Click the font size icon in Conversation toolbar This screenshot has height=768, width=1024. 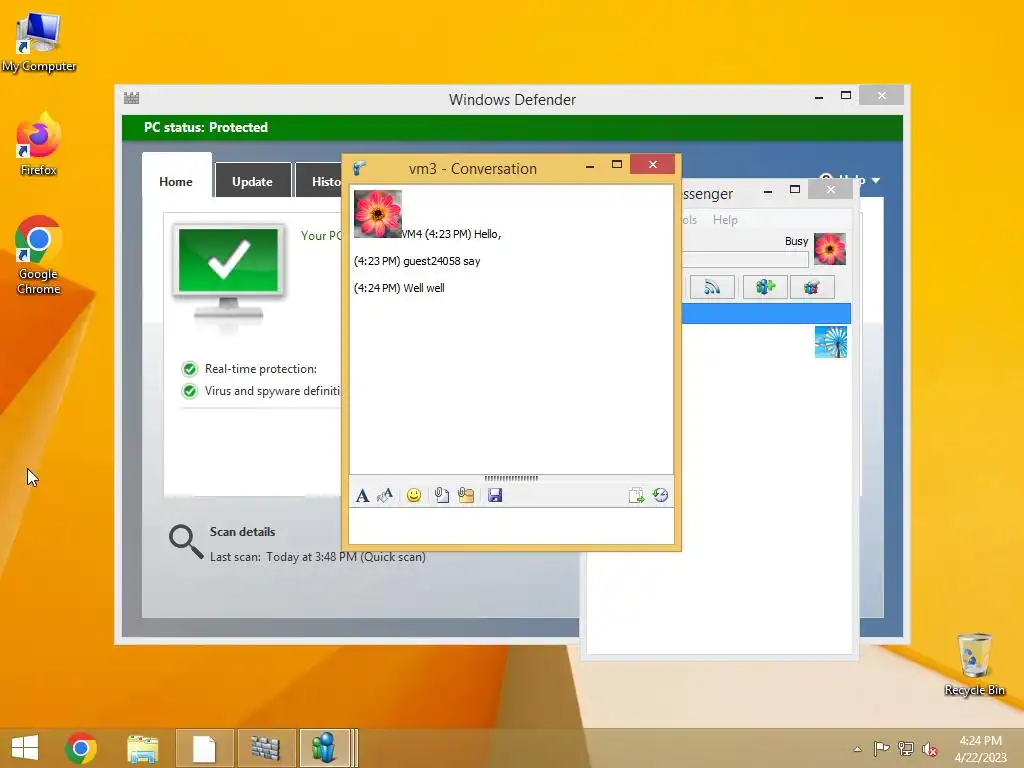tap(385, 496)
